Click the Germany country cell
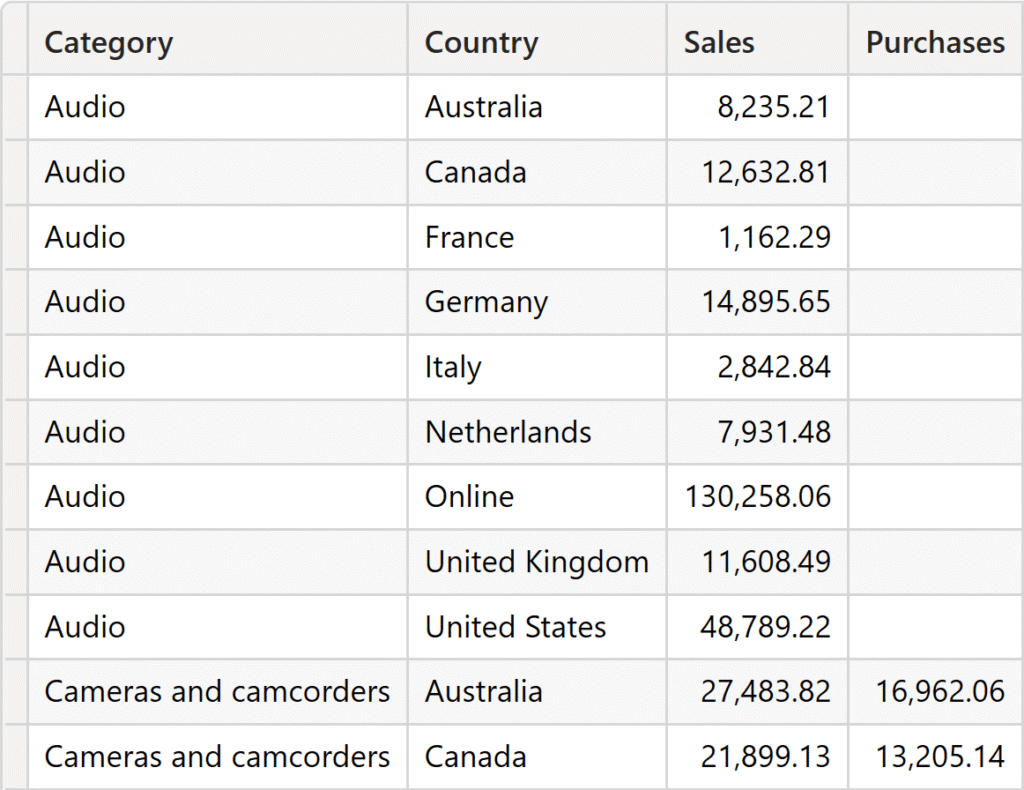Viewport: 1024px width, 790px height. (486, 302)
